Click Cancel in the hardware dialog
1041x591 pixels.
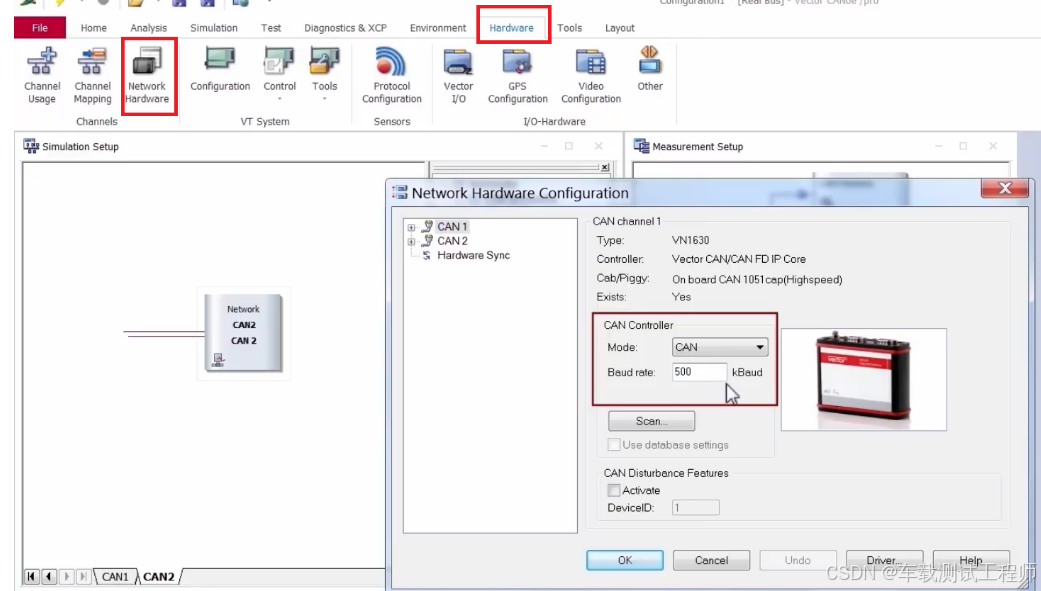(x=711, y=560)
